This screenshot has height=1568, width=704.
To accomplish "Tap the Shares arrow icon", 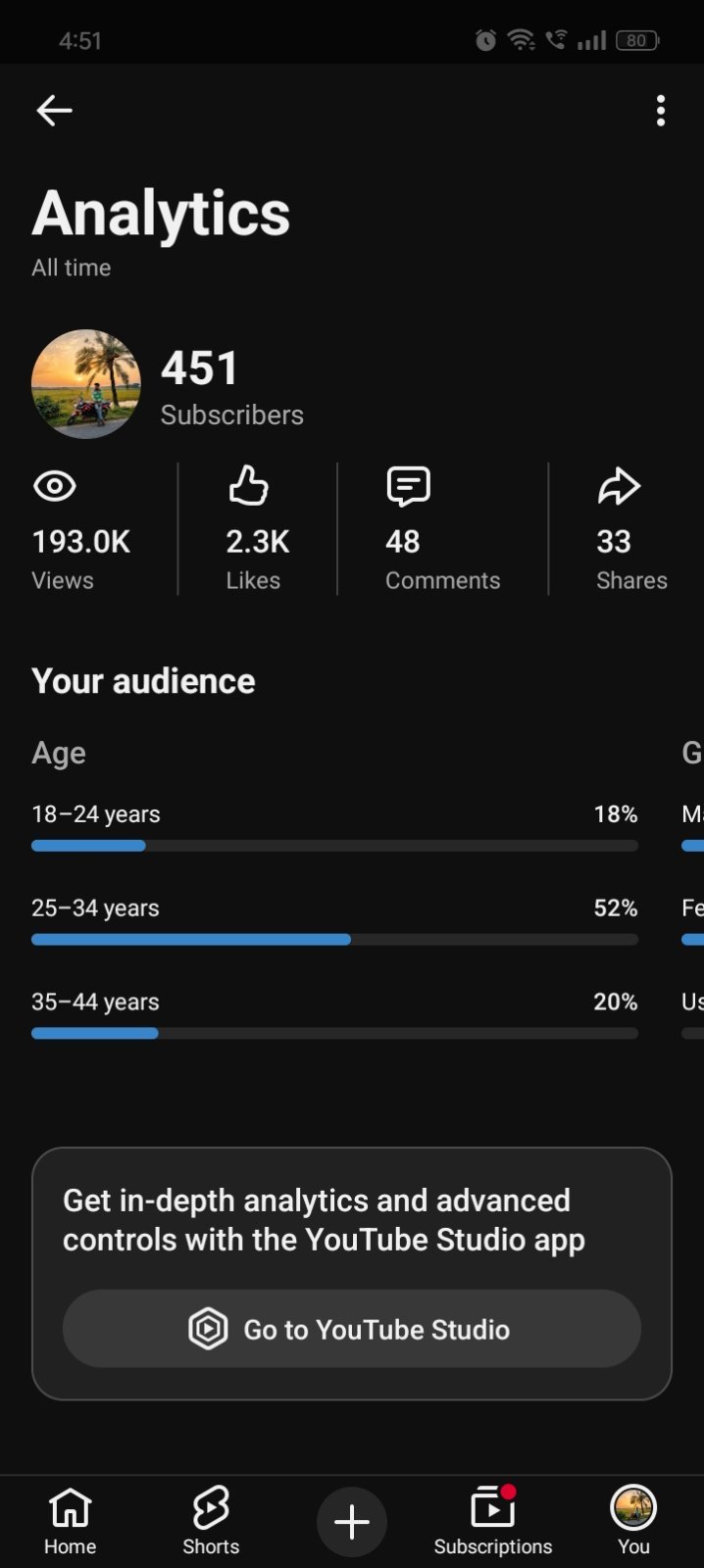I will 619,486.
